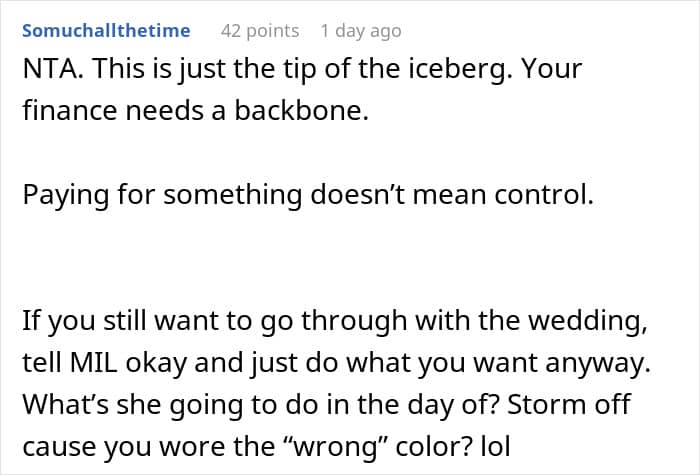The image size is (700, 475).
Task: Open the Somuchallthetime user profile link
Action: click(106, 31)
